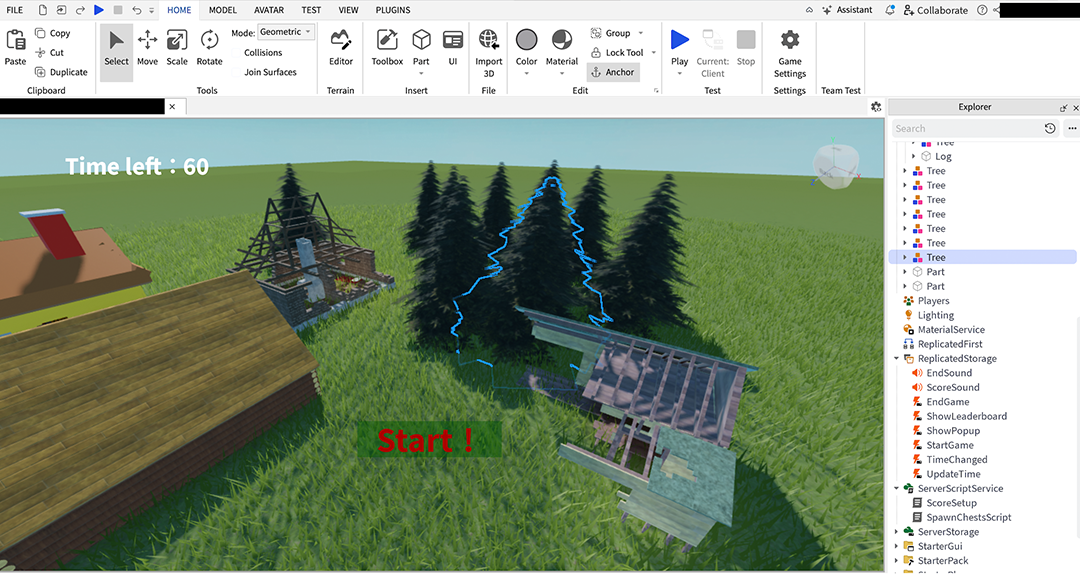This screenshot has width=1080, height=580.
Task: Toggle the Anchor option
Action: click(612, 72)
